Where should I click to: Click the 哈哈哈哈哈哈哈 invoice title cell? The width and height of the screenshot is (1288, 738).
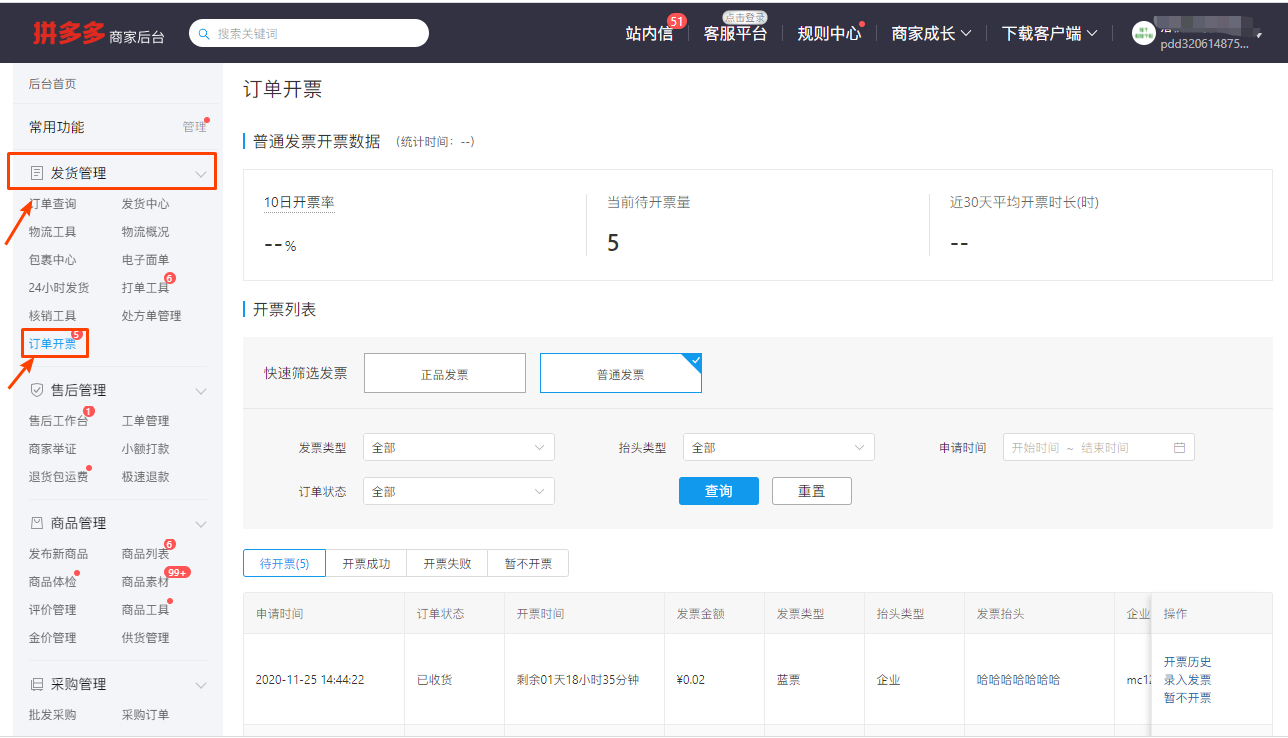1018,680
